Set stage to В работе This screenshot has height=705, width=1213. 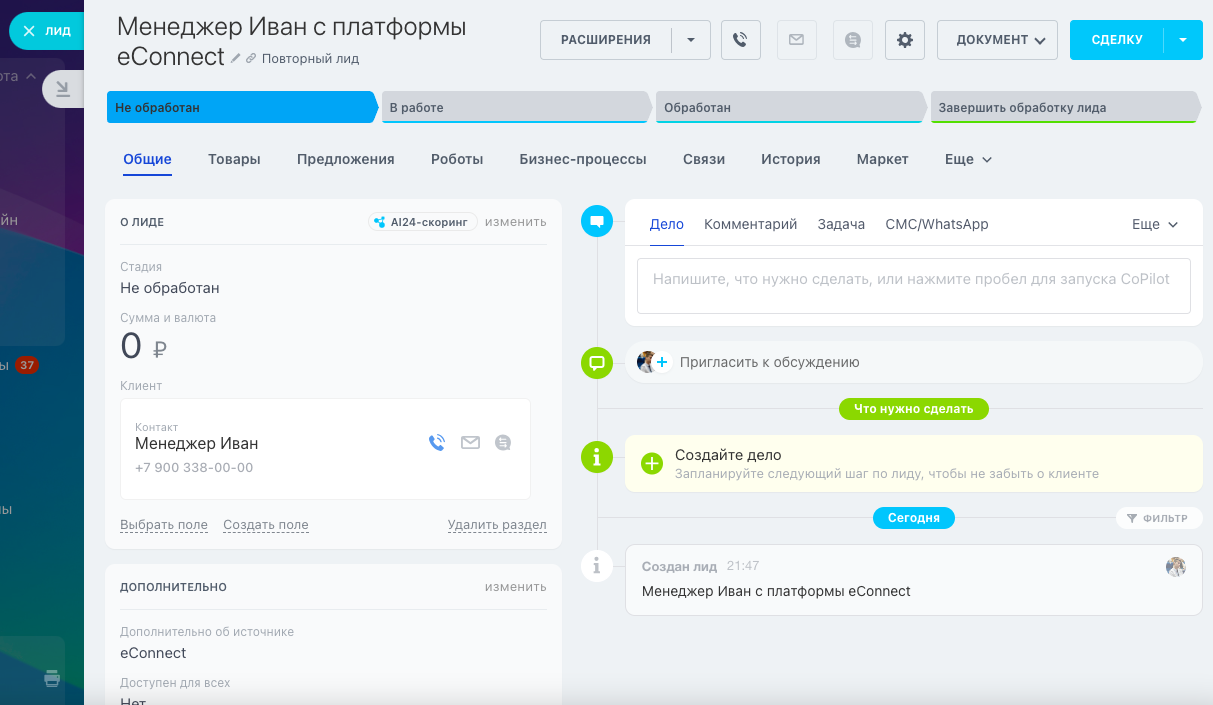pos(516,107)
